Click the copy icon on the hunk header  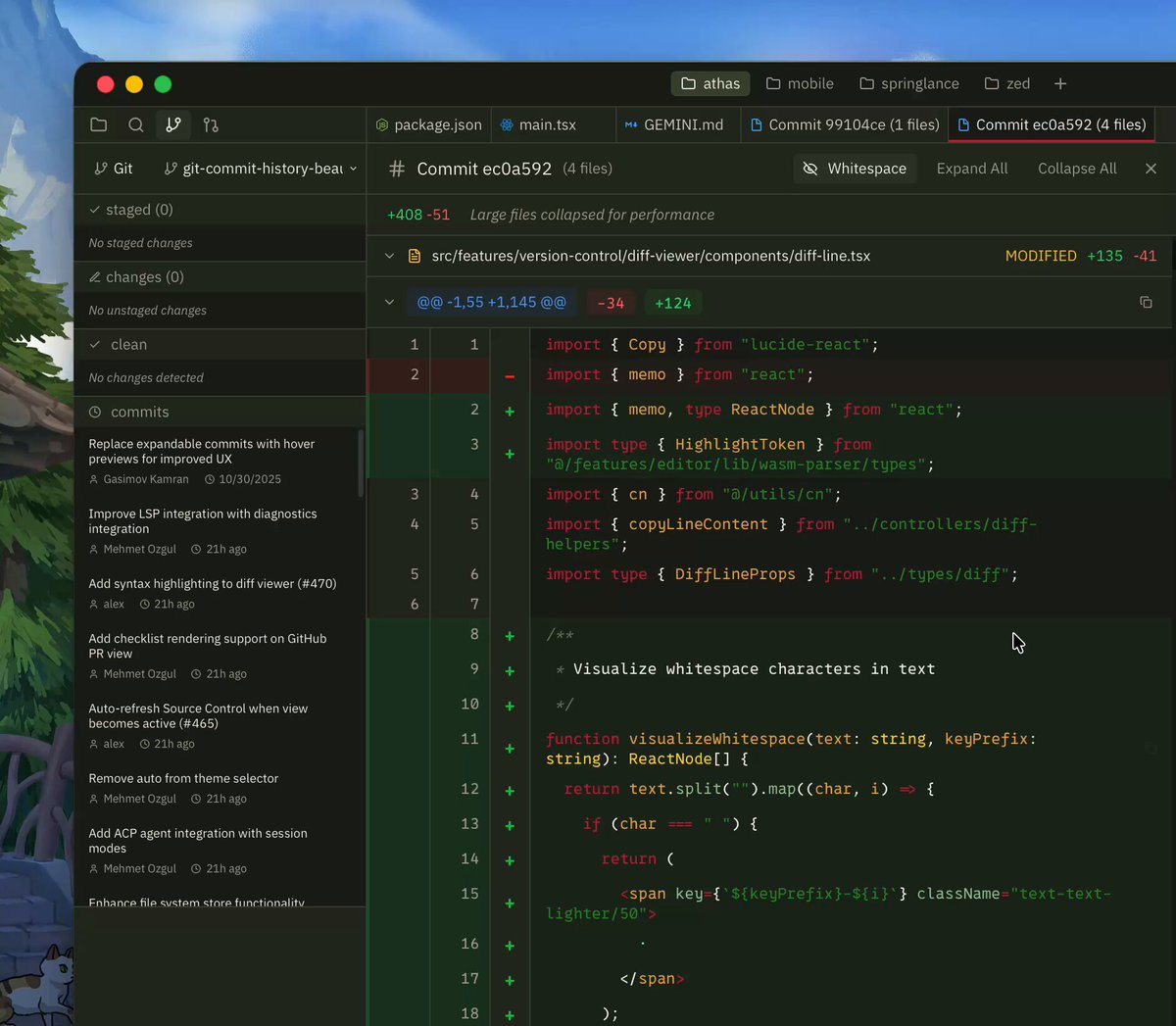point(1146,302)
